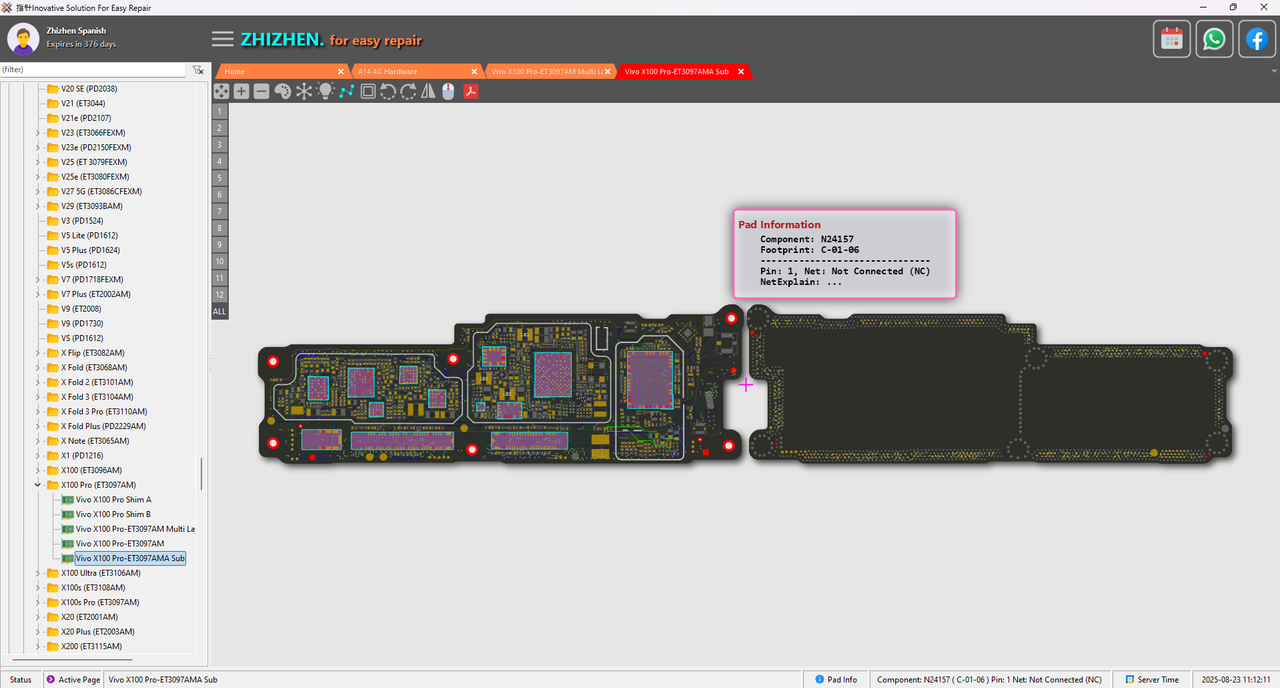1280x688 pixels.
Task: Click the mouse settings icon
Action: coord(448,91)
